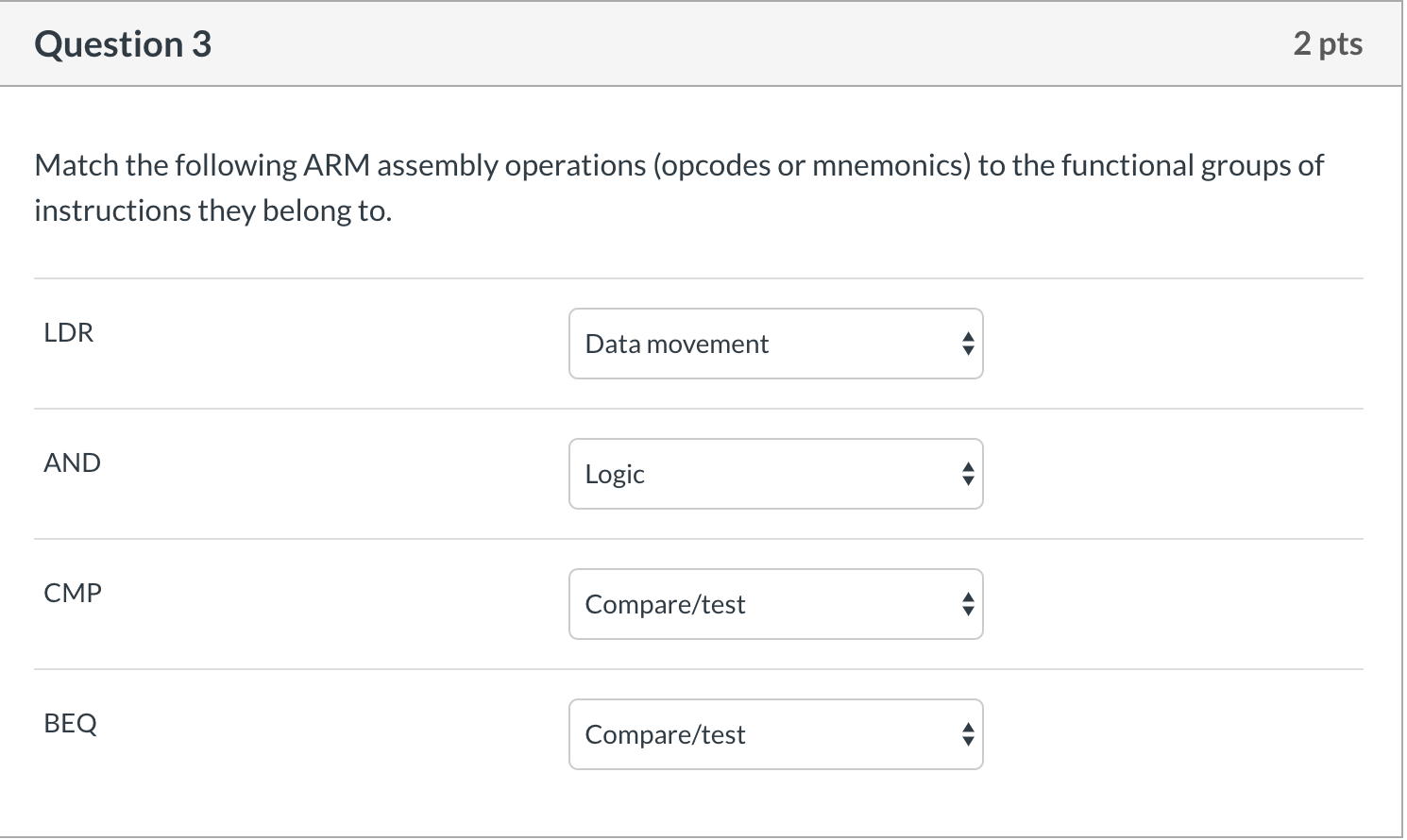Click the up-down arrow icon beside Logic
1407x840 pixels.
967,474
